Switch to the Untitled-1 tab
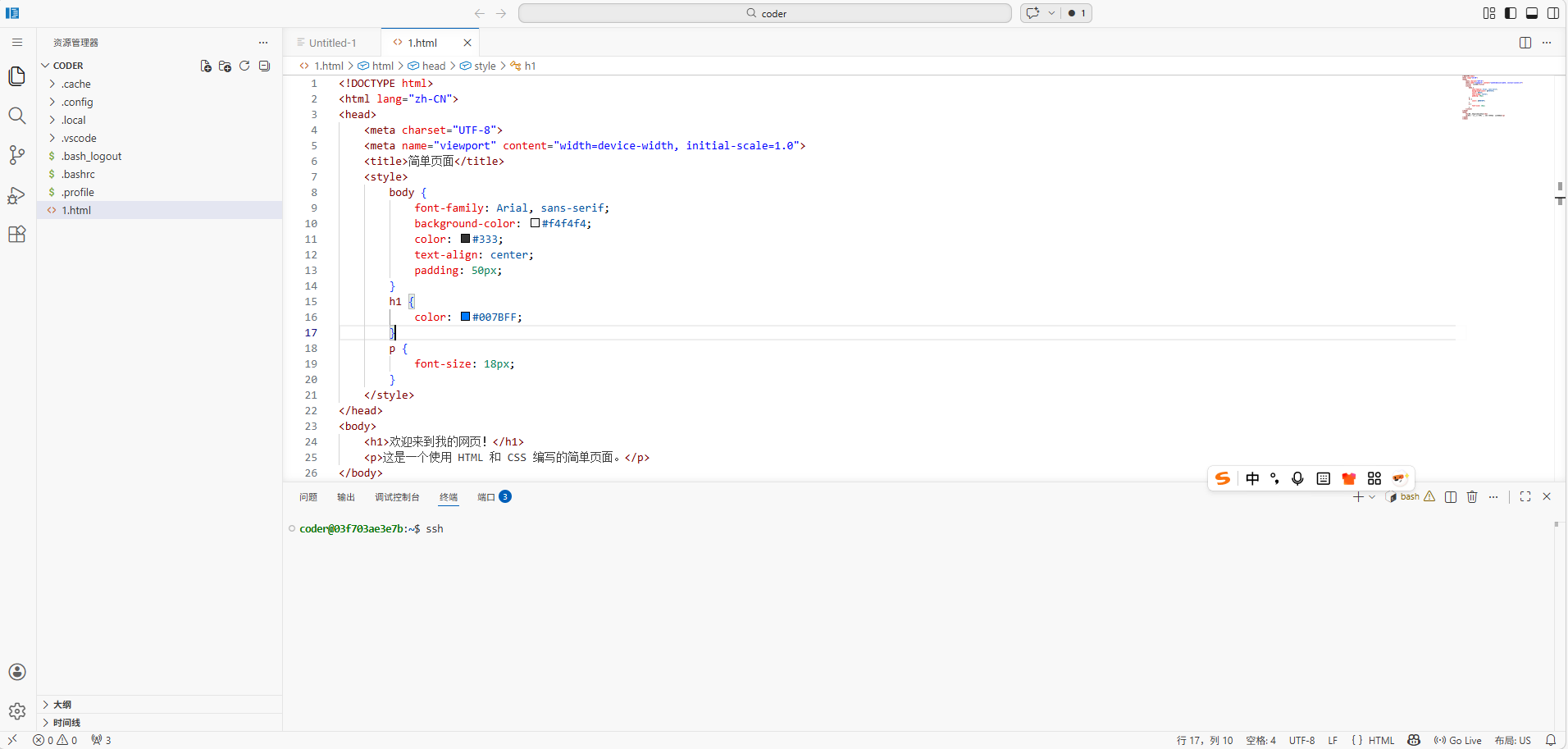Screen dimensions: 1568x749 pos(330,42)
